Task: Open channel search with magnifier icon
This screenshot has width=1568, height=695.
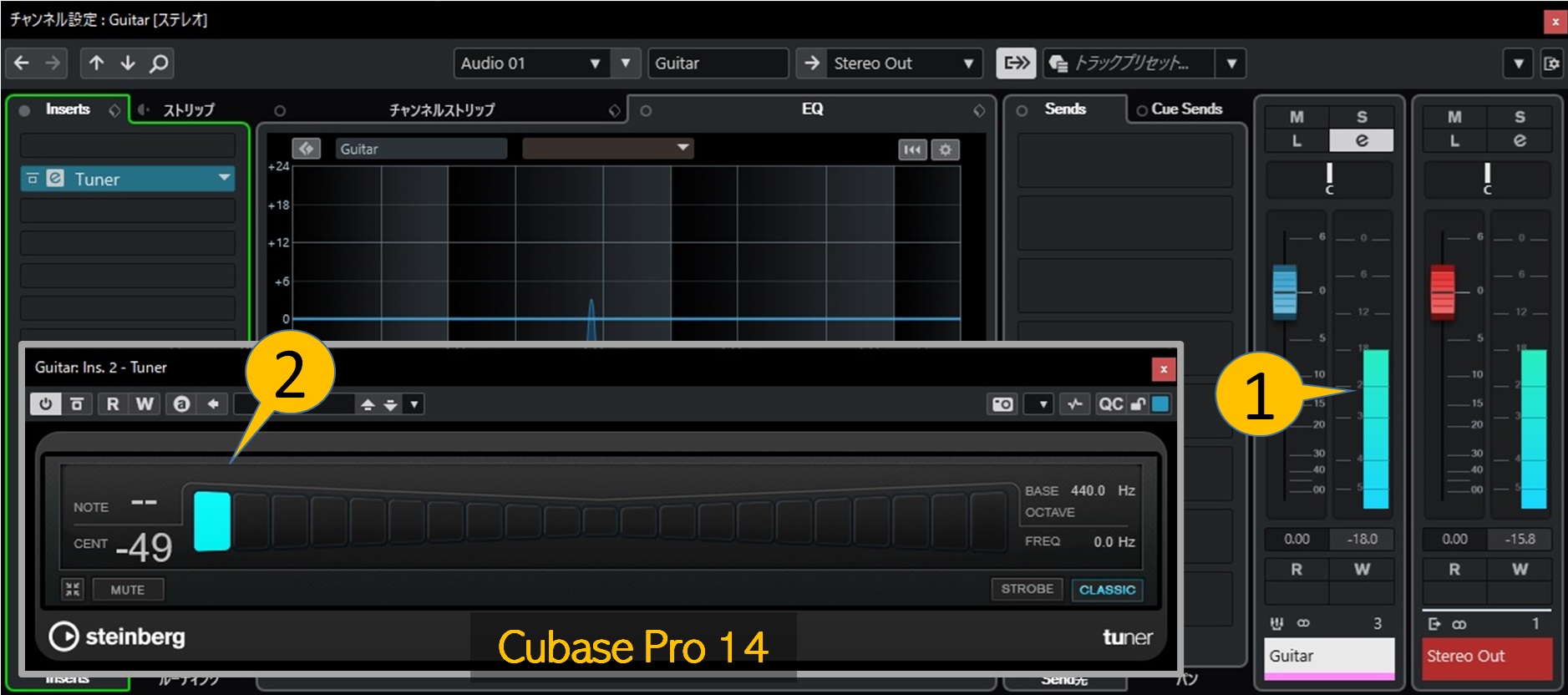Action: pos(159,63)
